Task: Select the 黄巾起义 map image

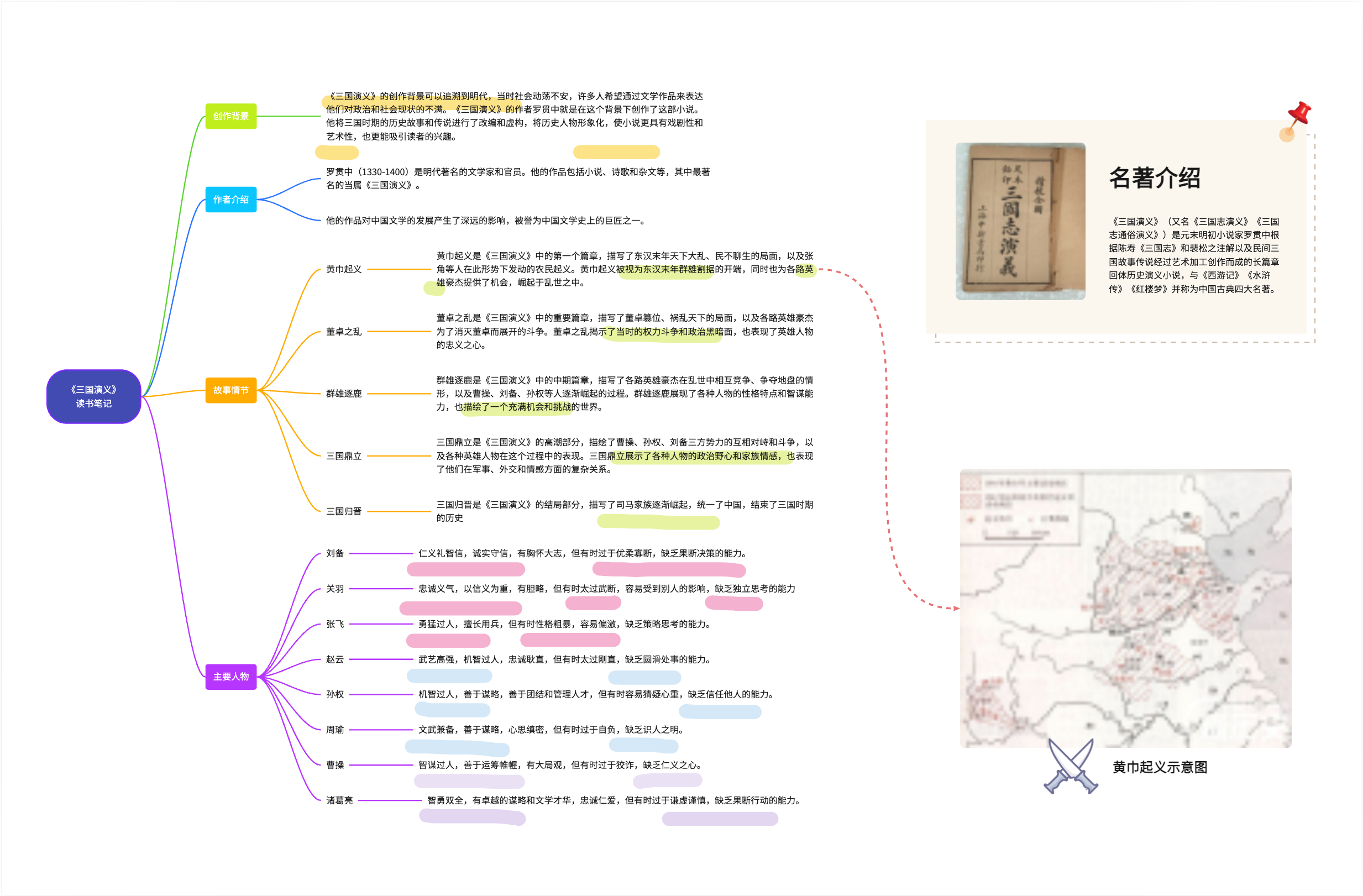Action: [x=1125, y=608]
